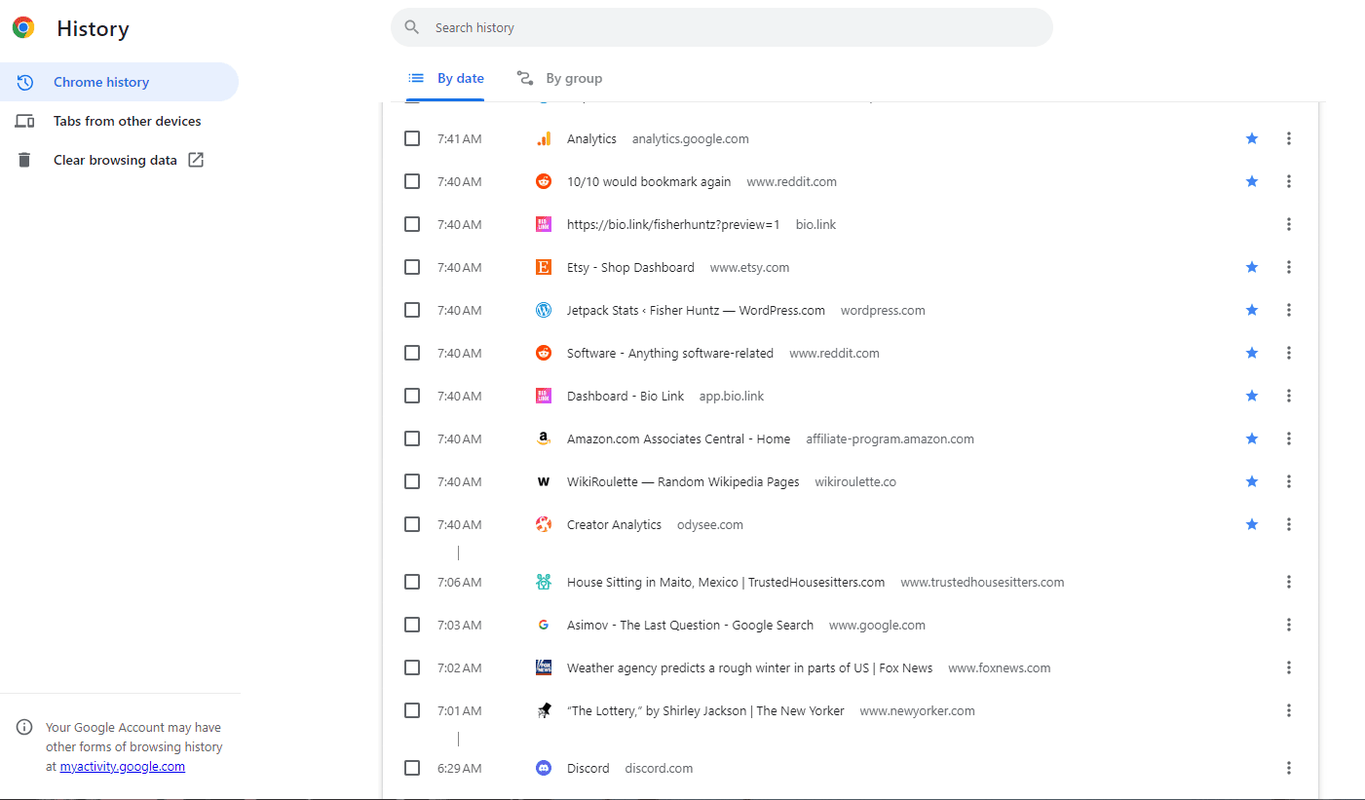This screenshot has height=800, width=1365.
Task: Click the Etsy favicon in history list
Action: [x=544, y=267]
